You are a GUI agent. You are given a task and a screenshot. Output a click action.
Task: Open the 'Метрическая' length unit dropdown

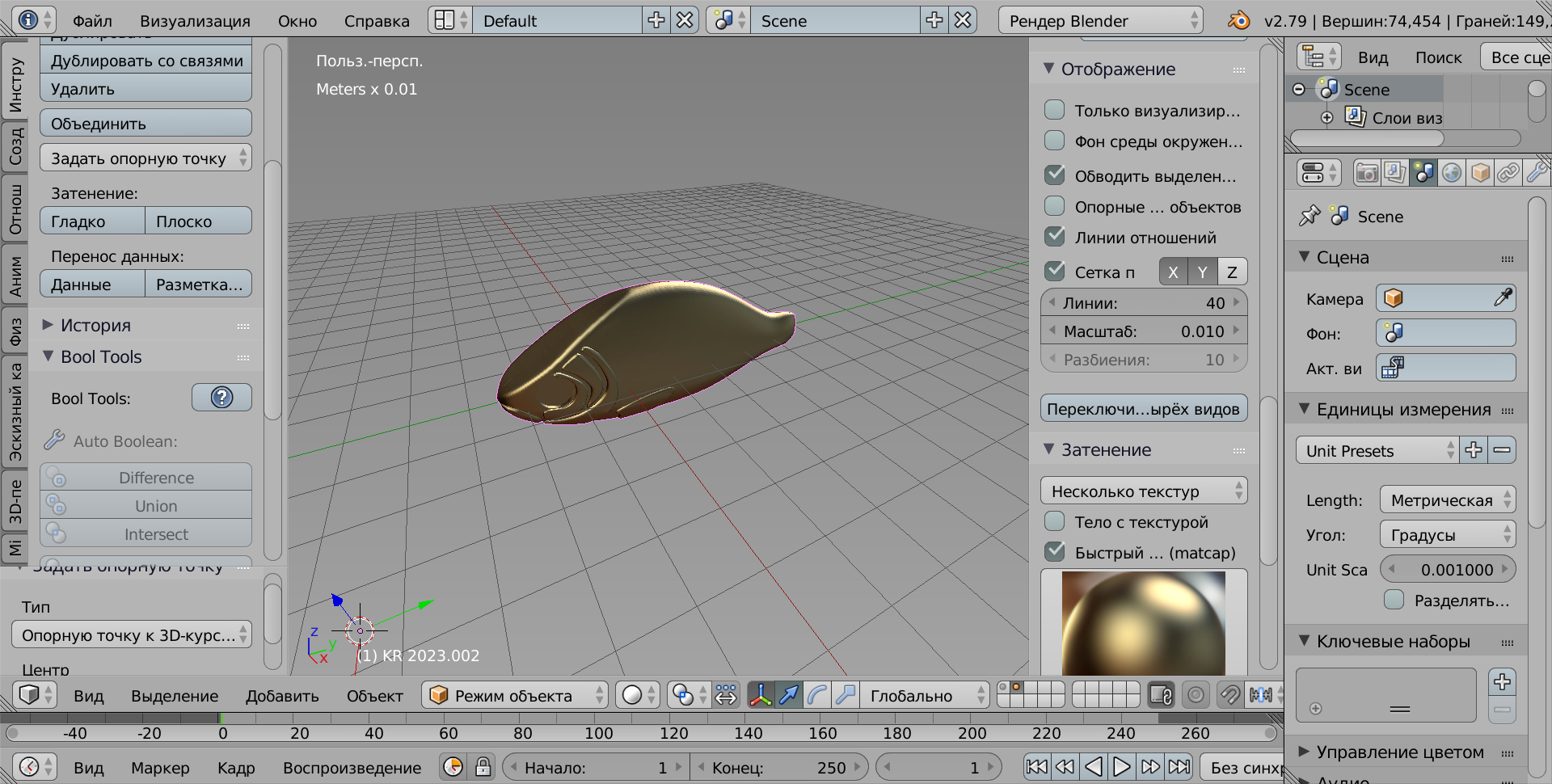pyautogui.click(x=1447, y=500)
